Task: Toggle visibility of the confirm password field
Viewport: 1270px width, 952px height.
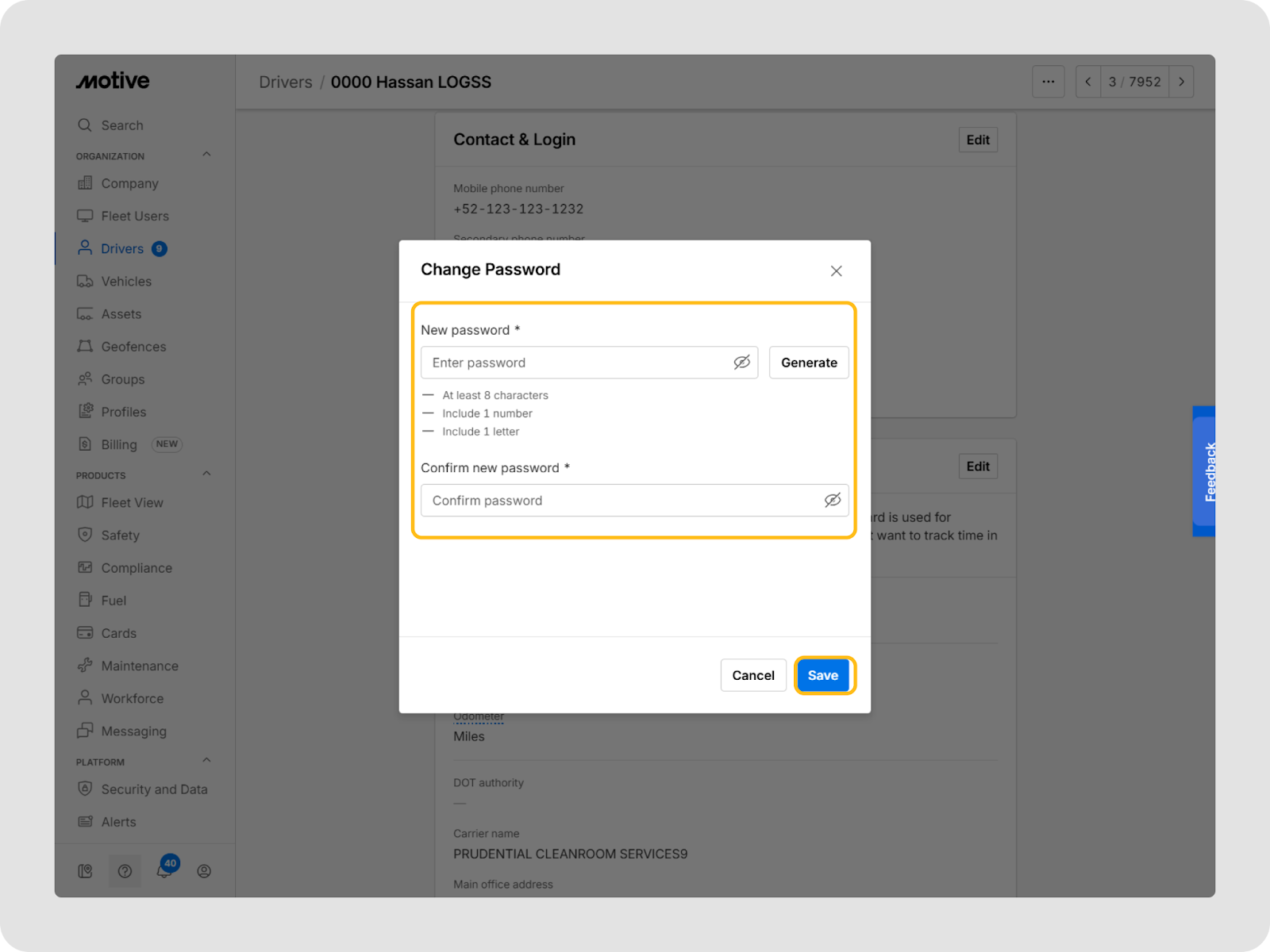Action: [x=832, y=501]
